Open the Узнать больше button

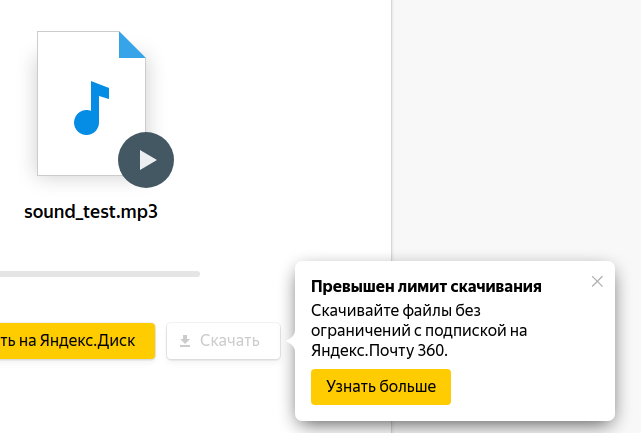pyautogui.click(x=381, y=387)
